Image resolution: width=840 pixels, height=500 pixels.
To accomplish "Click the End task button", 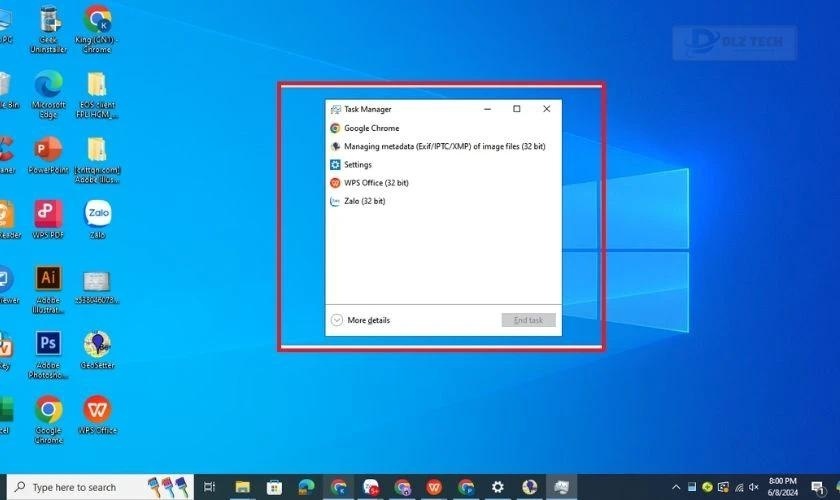I will (x=528, y=320).
